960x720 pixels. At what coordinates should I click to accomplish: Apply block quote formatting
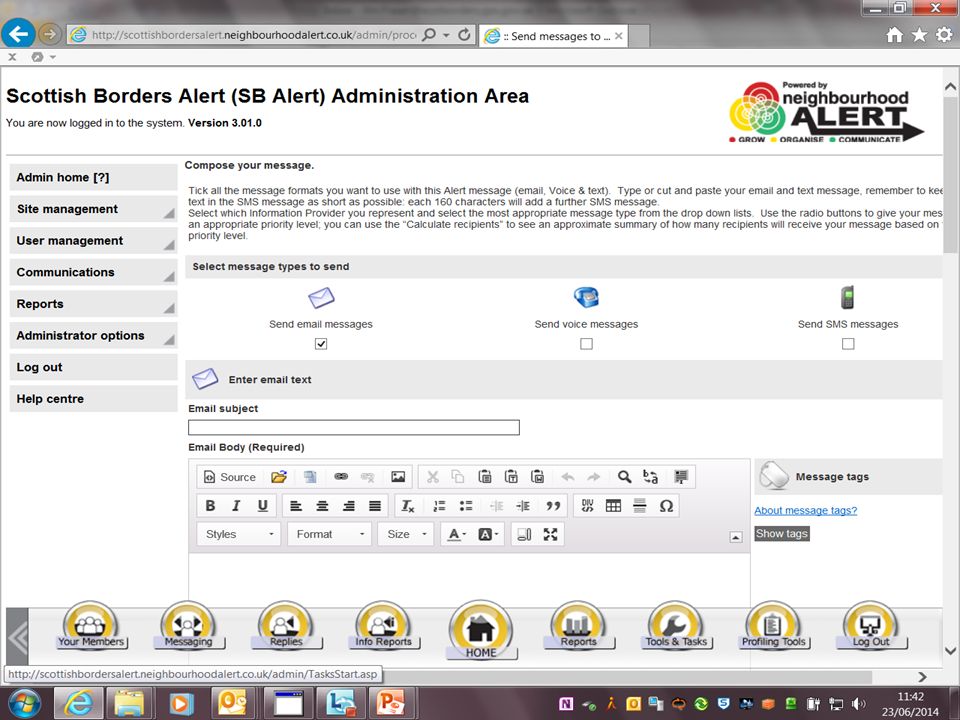pyautogui.click(x=553, y=506)
